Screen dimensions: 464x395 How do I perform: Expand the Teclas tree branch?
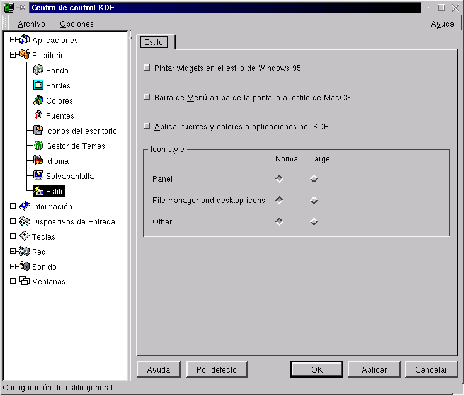(13, 236)
